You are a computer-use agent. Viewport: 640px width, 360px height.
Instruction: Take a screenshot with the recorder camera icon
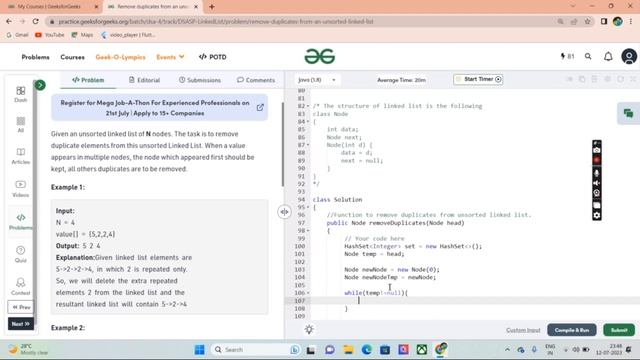pyautogui.click(x=597, y=151)
